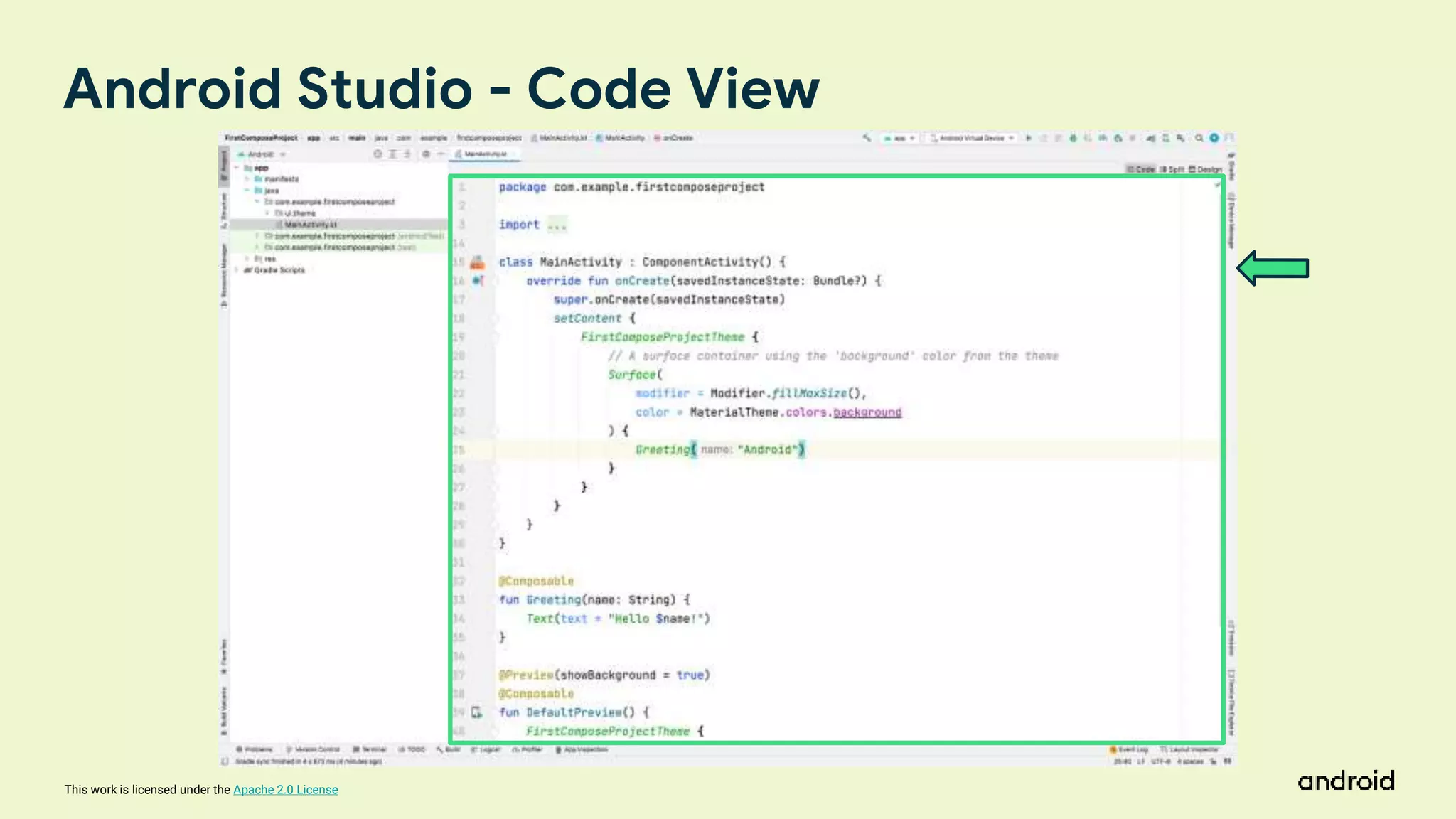Click the Make Project hammer icon

coord(867,138)
